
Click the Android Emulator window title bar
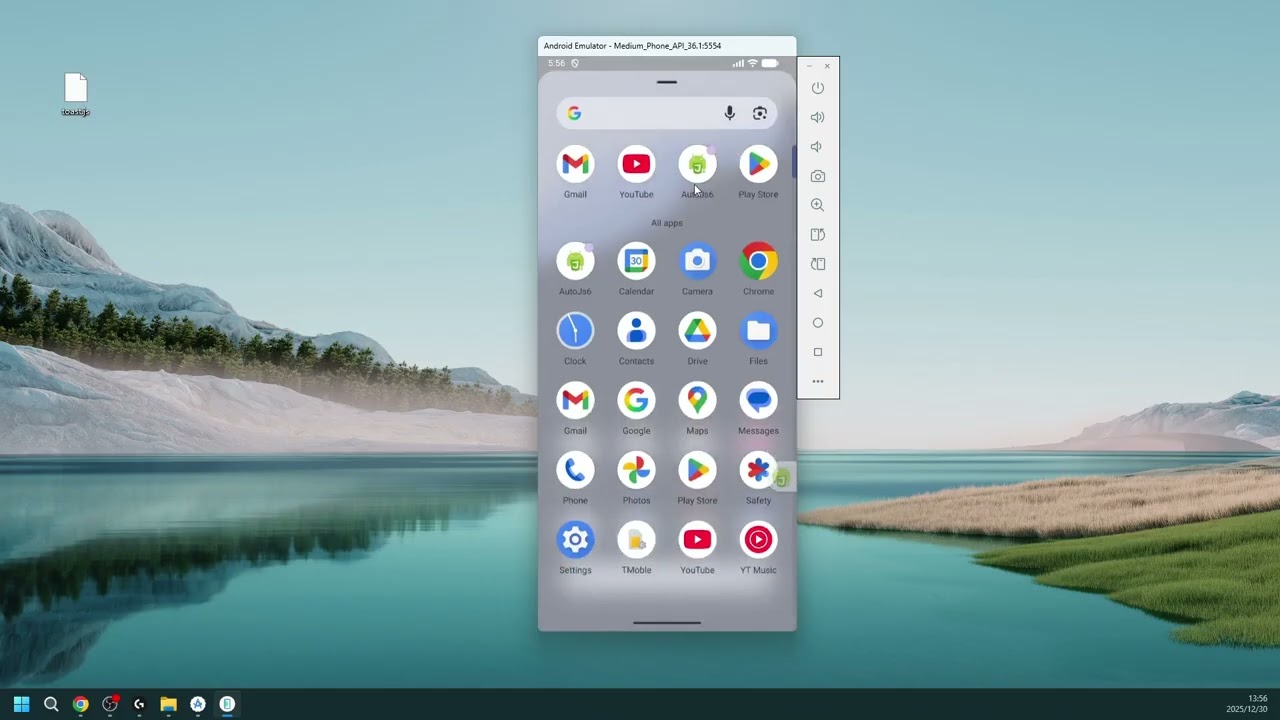[667, 46]
